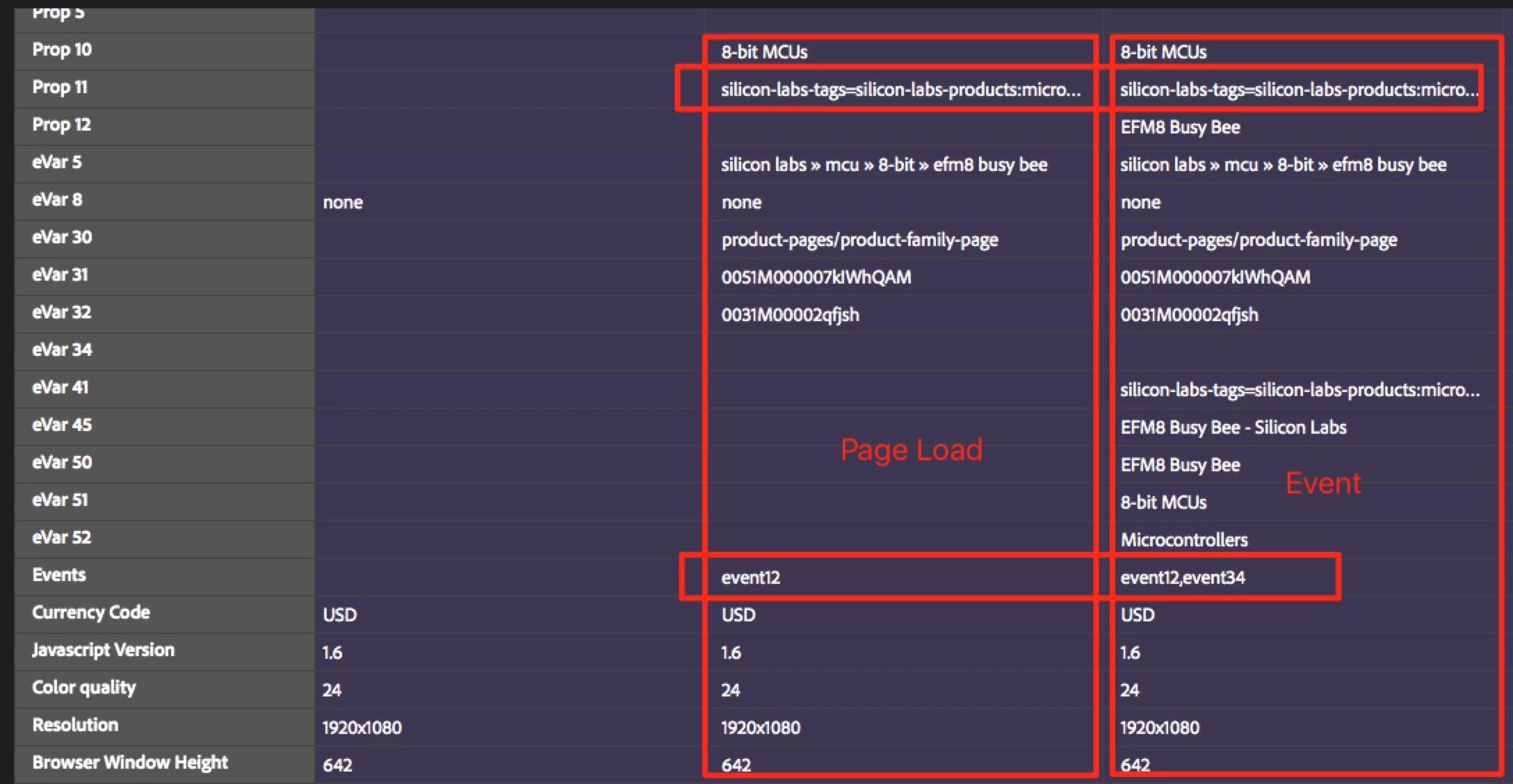Select 1920x1080 in the first data column
1513x784 pixels.
pos(362,728)
